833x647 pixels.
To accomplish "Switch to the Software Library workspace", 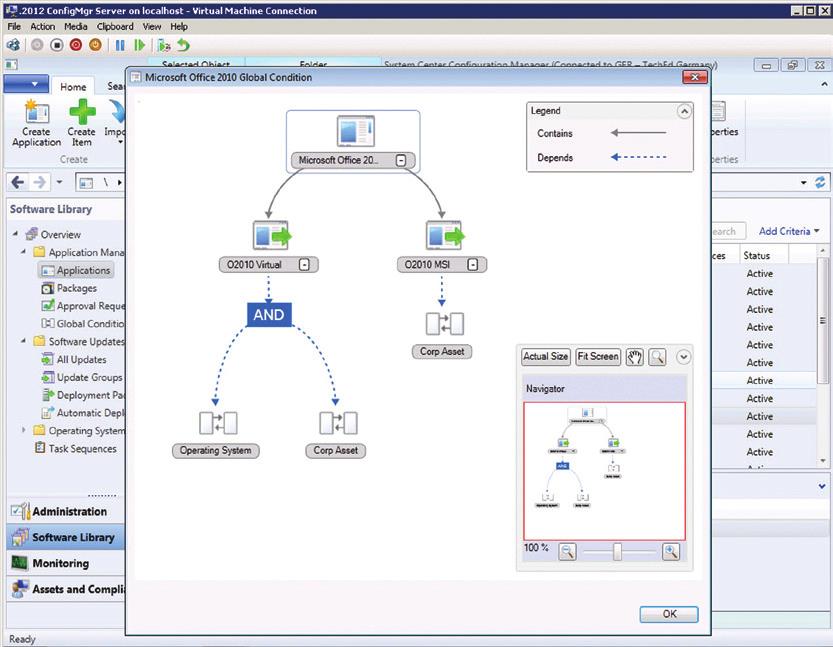I will click(x=66, y=538).
